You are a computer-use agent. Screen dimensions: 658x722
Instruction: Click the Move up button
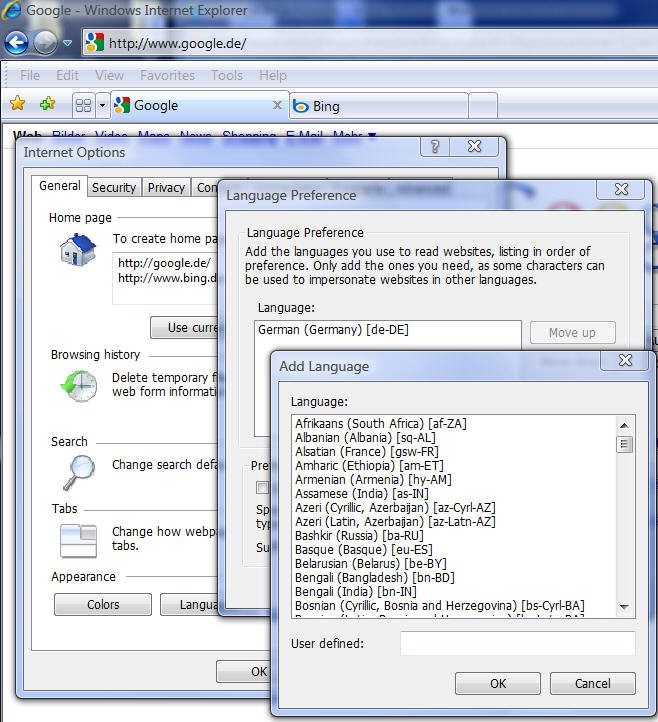click(x=572, y=332)
